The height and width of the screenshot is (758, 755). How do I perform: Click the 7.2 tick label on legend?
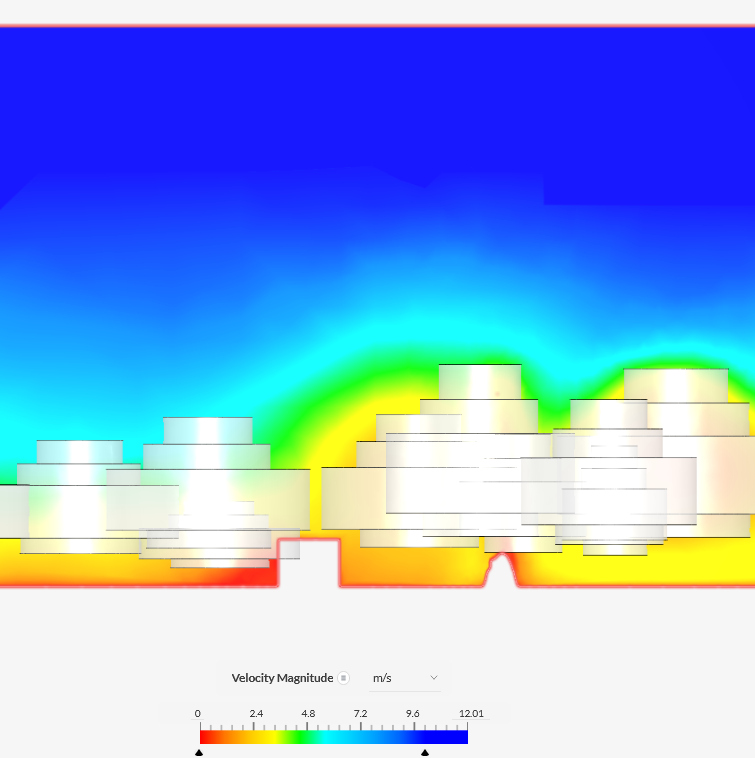click(x=360, y=714)
